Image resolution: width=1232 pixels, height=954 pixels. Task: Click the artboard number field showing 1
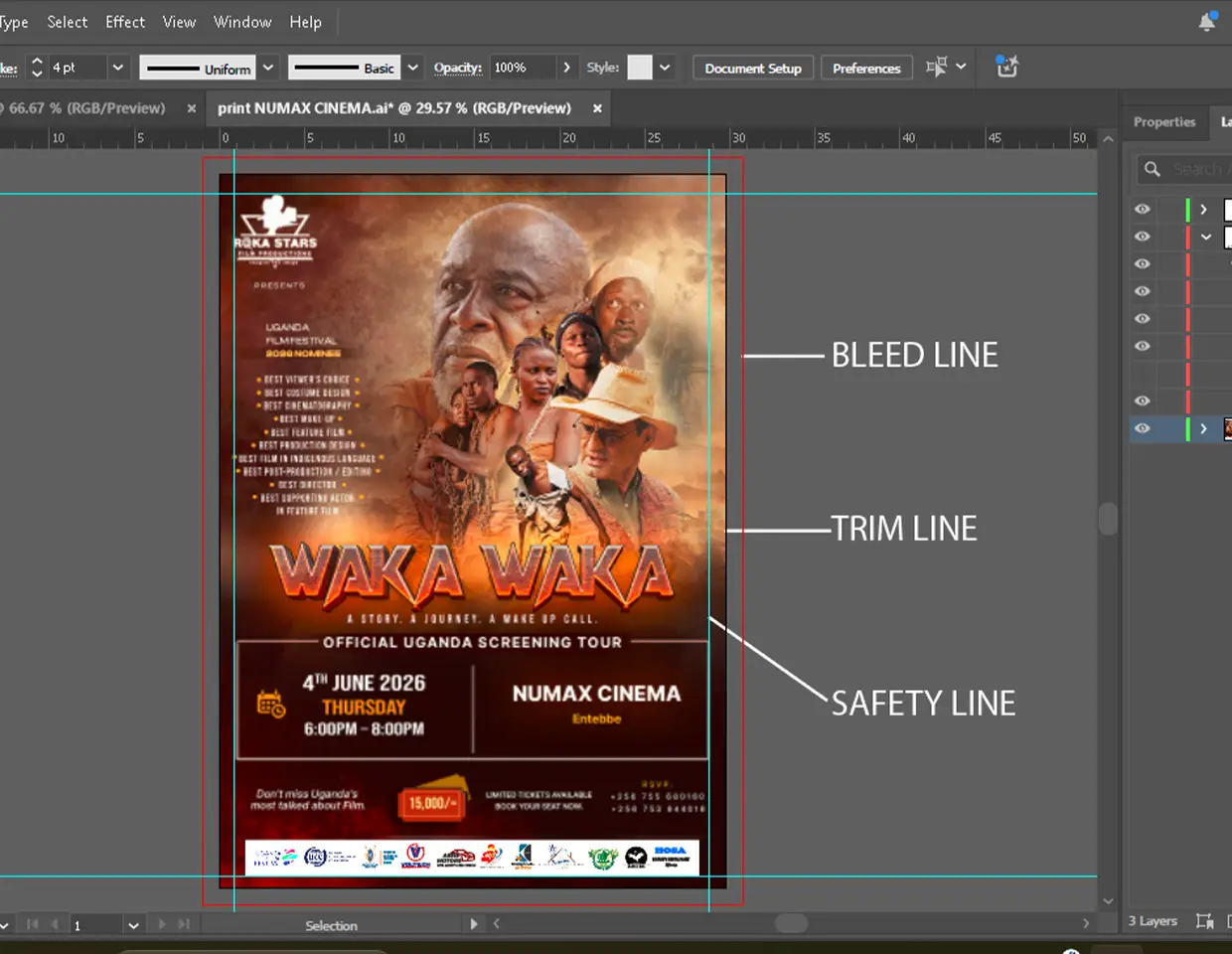coord(97,924)
